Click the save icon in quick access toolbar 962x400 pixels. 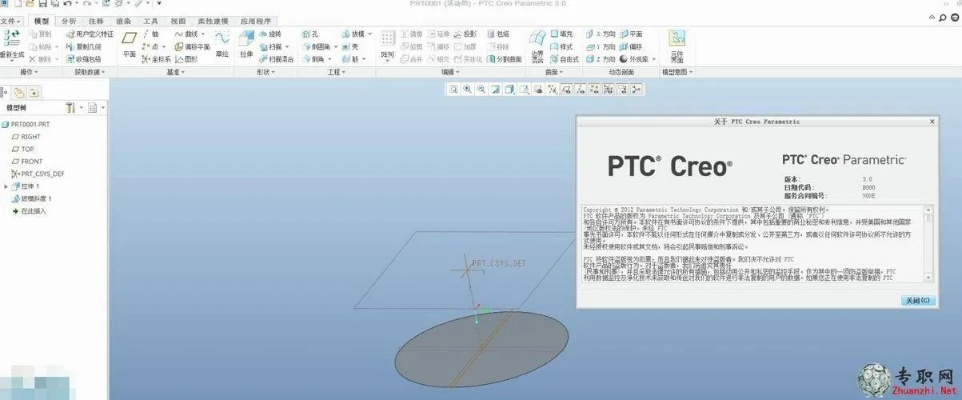tap(45, 5)
